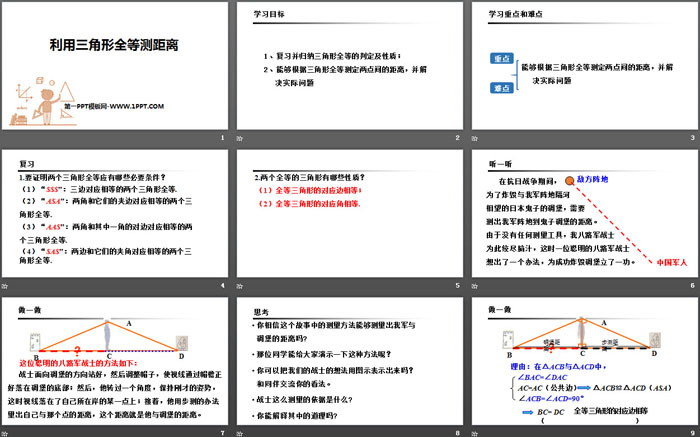Click animation star icon under slide 3

(x=475, y=138)
